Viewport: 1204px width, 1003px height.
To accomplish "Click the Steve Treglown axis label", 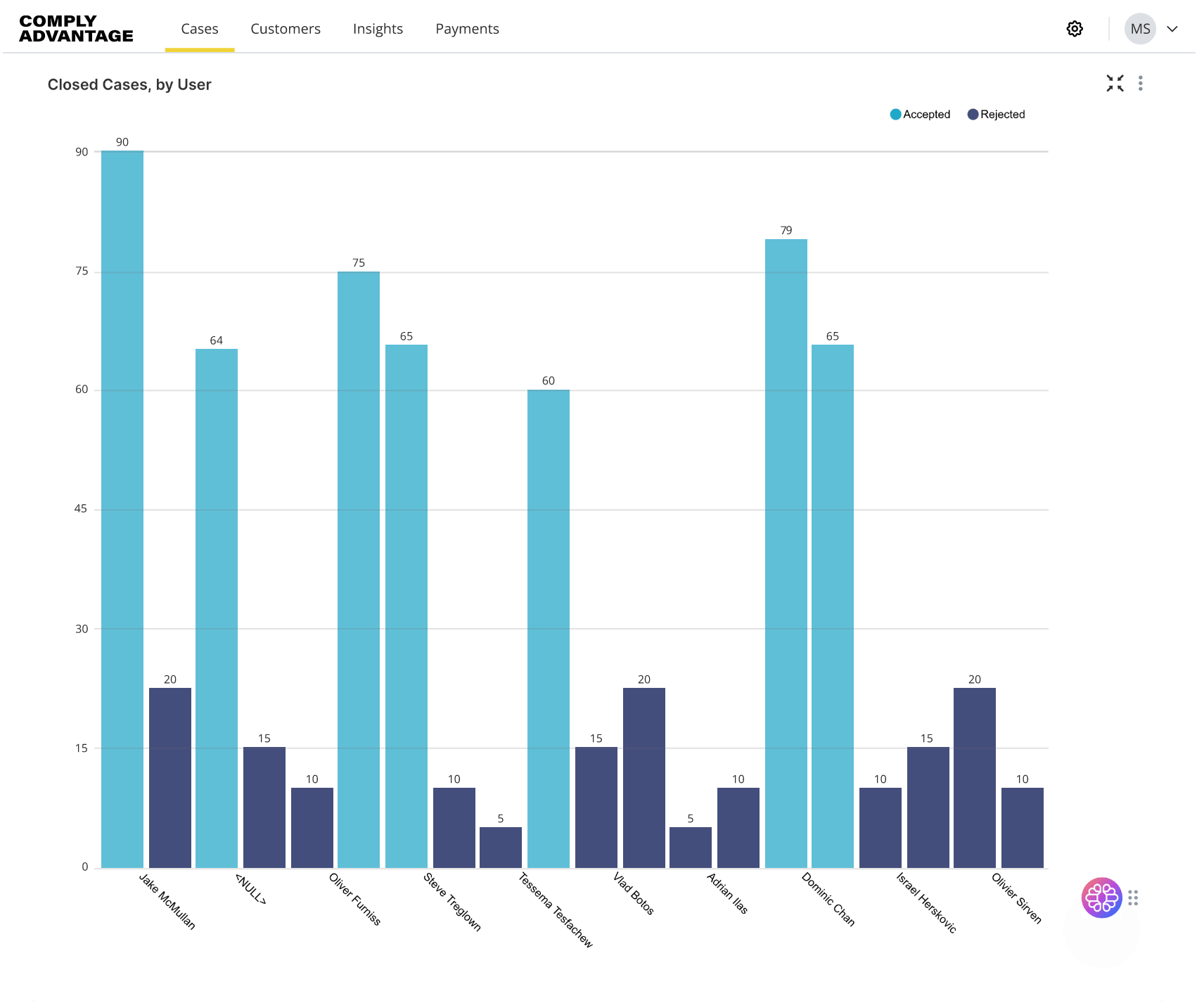I will (x=452, y=902).
